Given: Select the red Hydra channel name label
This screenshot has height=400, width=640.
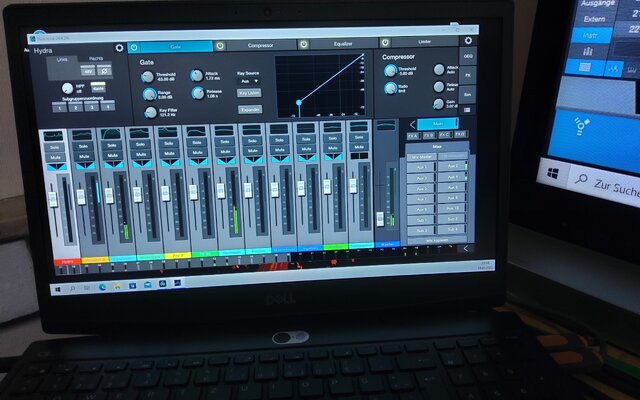Looking at the screenshot, I should point(67,261).
